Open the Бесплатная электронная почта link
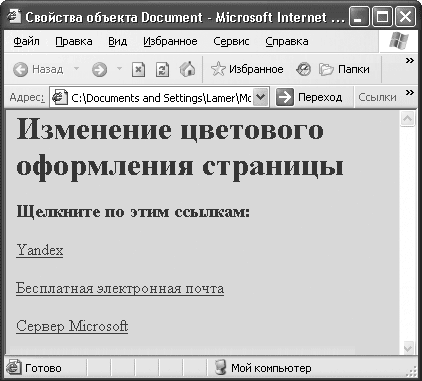Screen dimensions: 422x381 point(120,288)
